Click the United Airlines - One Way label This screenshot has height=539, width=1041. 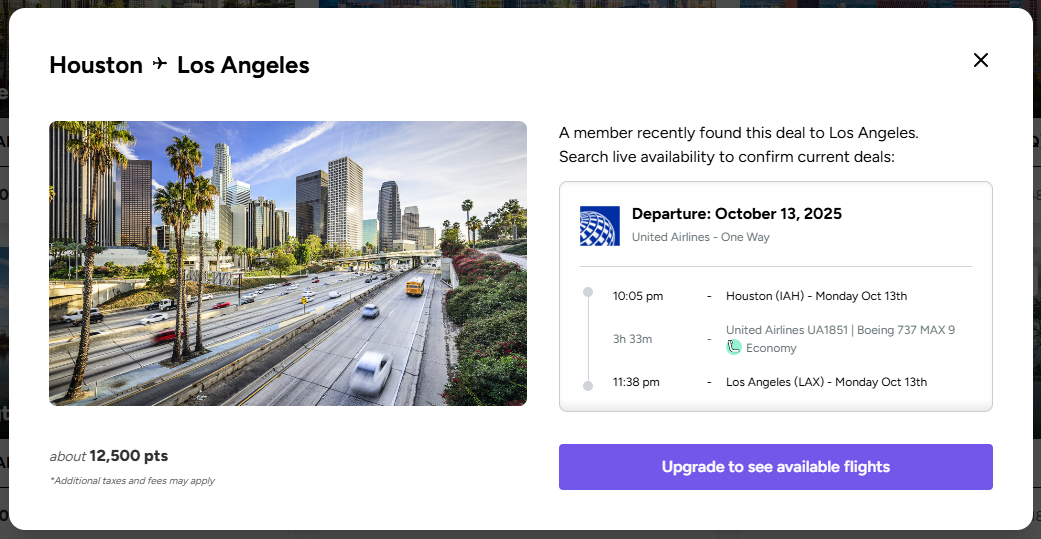coord(701,237)
